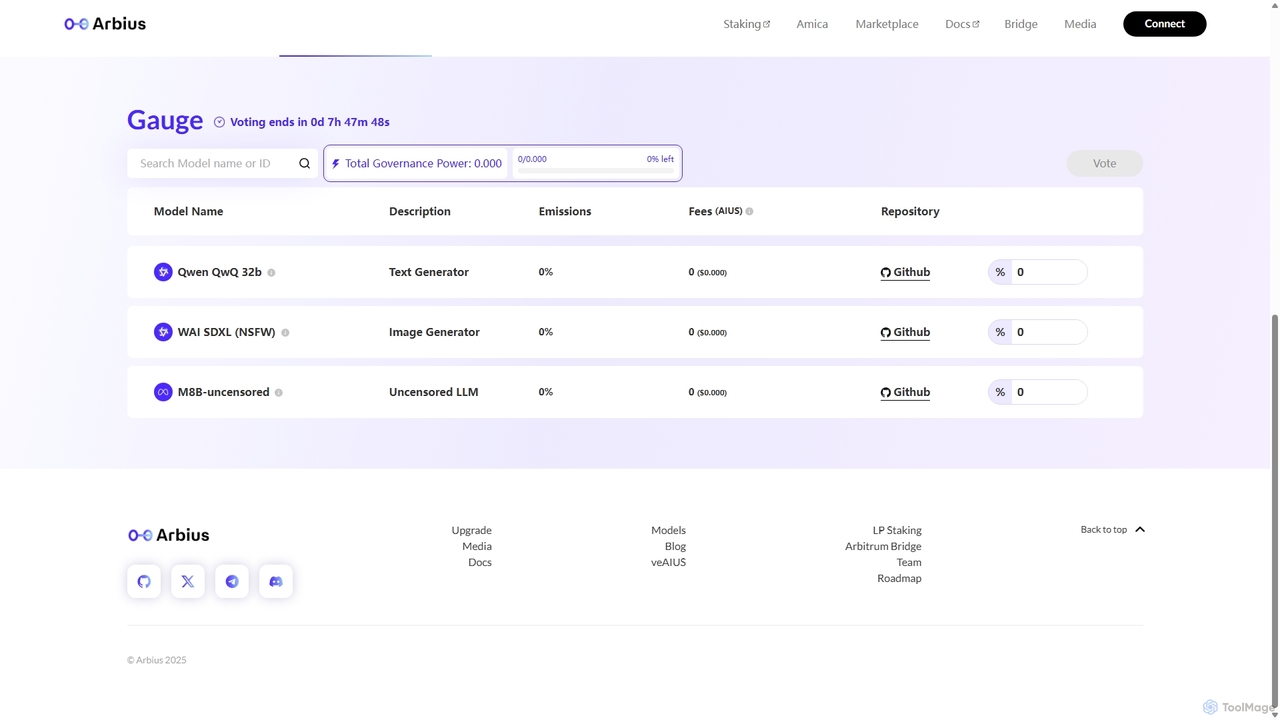Open the X (Twitter) footer icon

point(188,581)
